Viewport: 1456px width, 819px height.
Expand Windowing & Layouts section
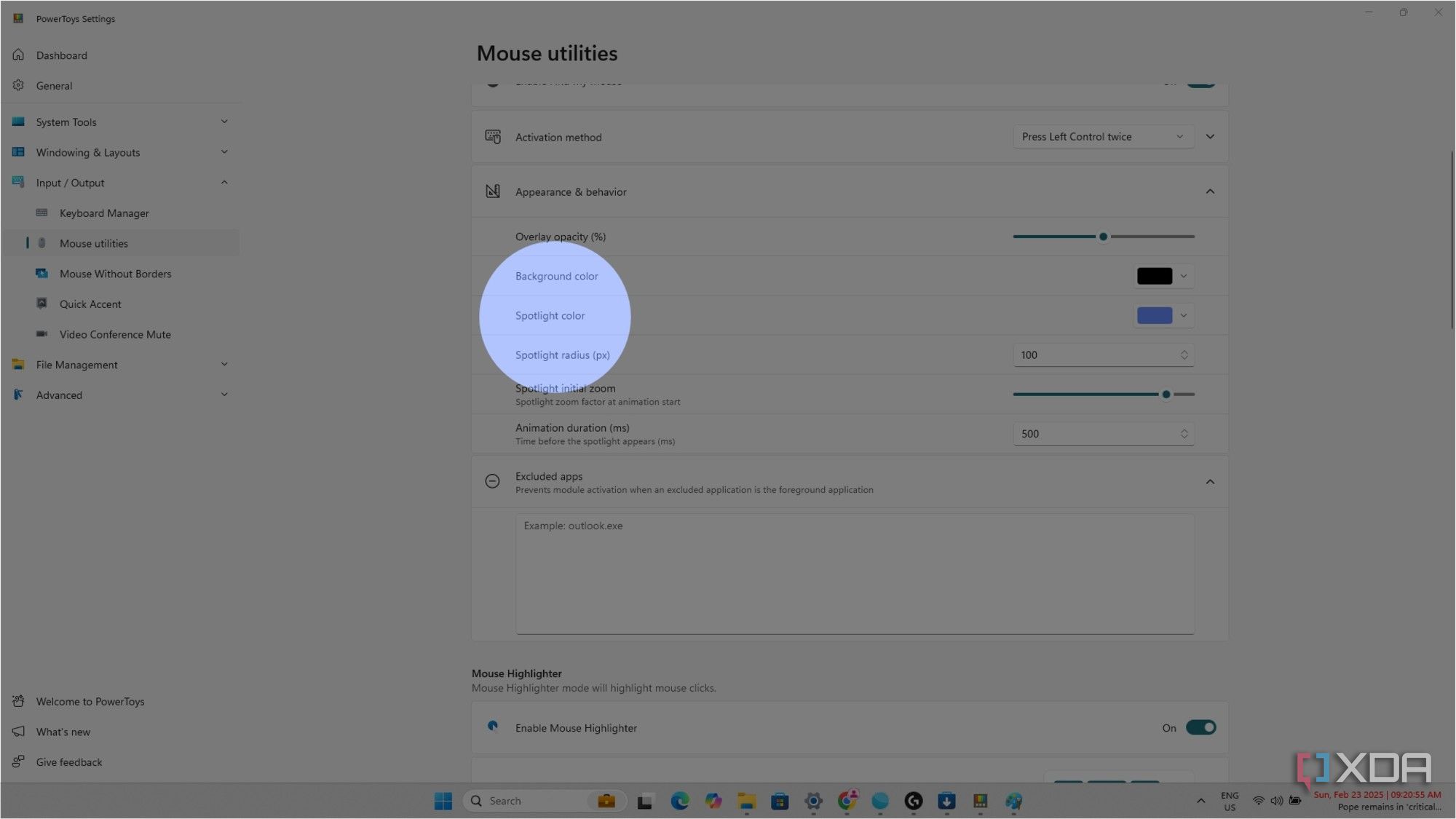[x=224, y=152]
